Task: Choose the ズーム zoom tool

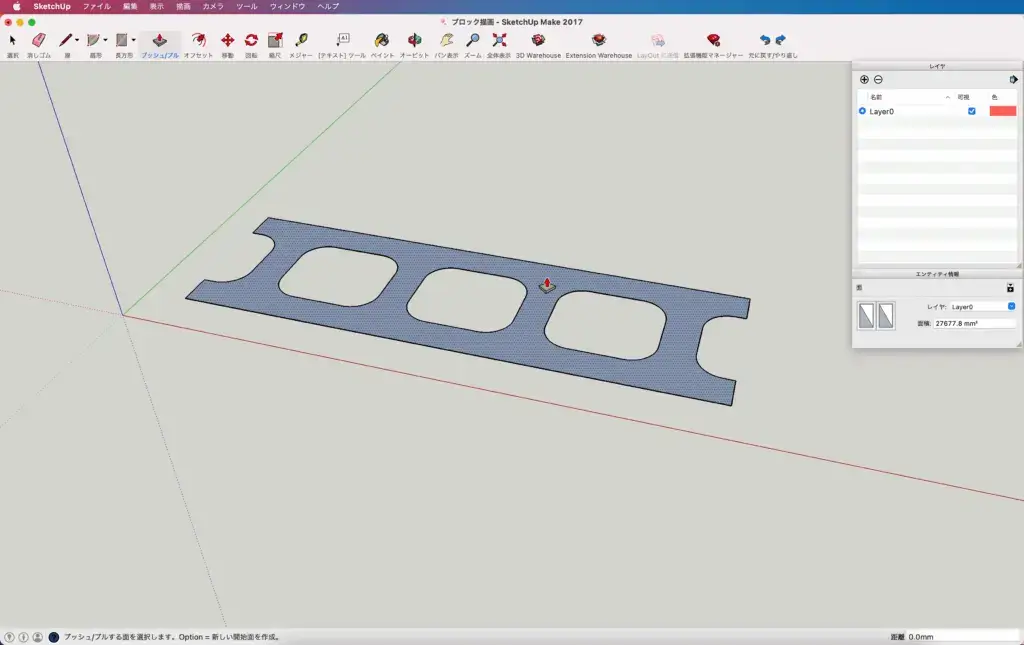Action: click(473, 40)
